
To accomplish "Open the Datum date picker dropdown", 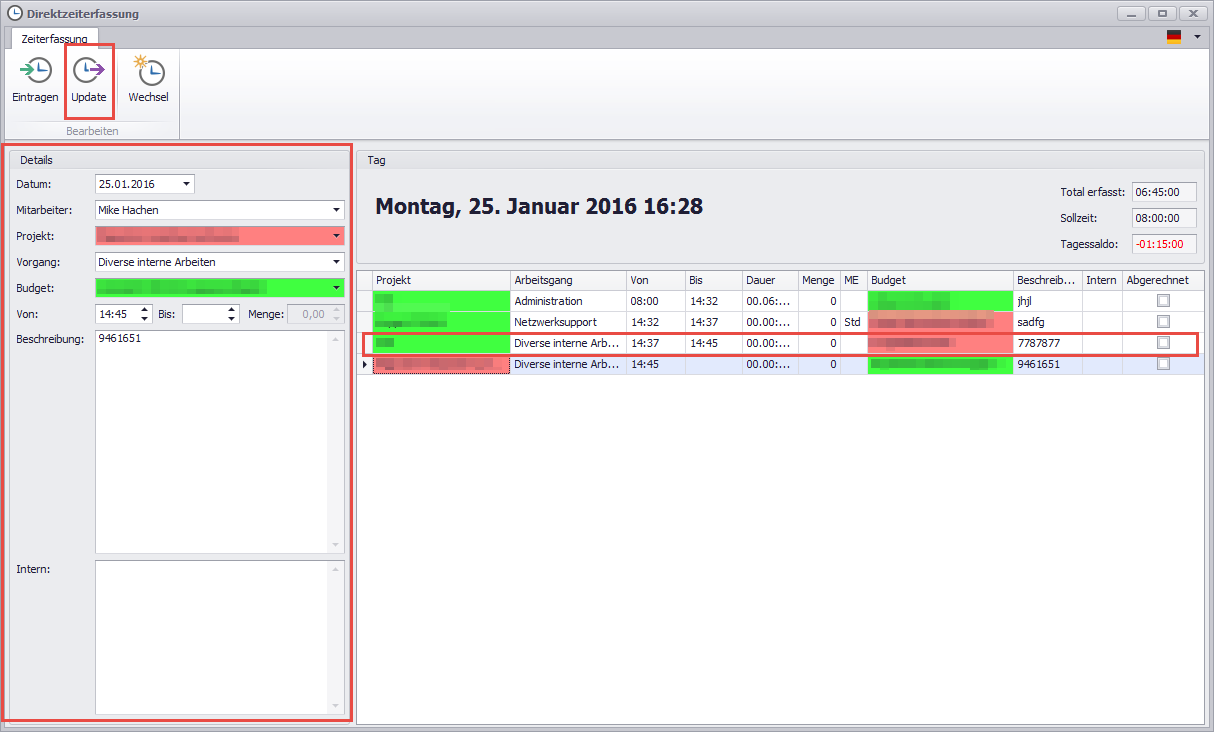I will coord(186,184).
